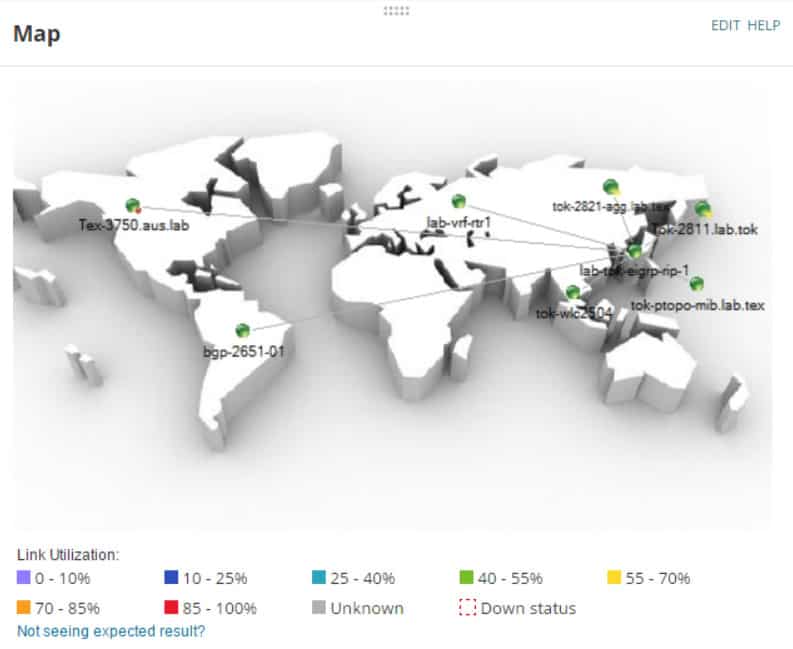Click the Link Utilization legend heading
Image resolution: width=793 pixels, height=649 pixels.
68,554
